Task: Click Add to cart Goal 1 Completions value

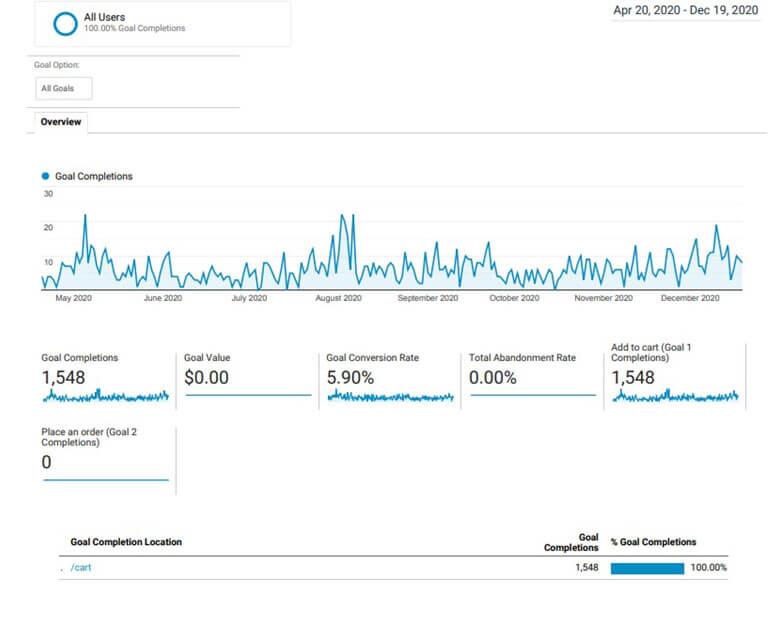Action: coord(633,378)
